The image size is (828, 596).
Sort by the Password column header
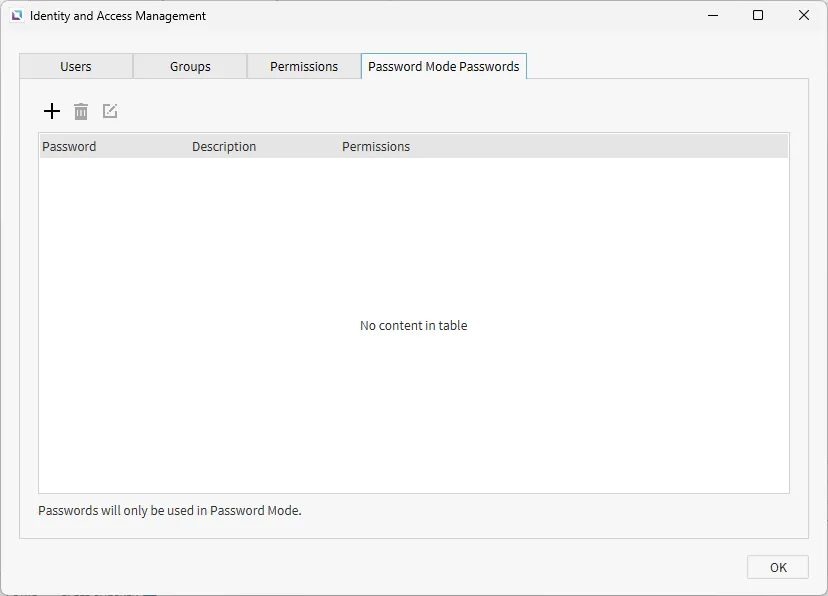[69, 147]
